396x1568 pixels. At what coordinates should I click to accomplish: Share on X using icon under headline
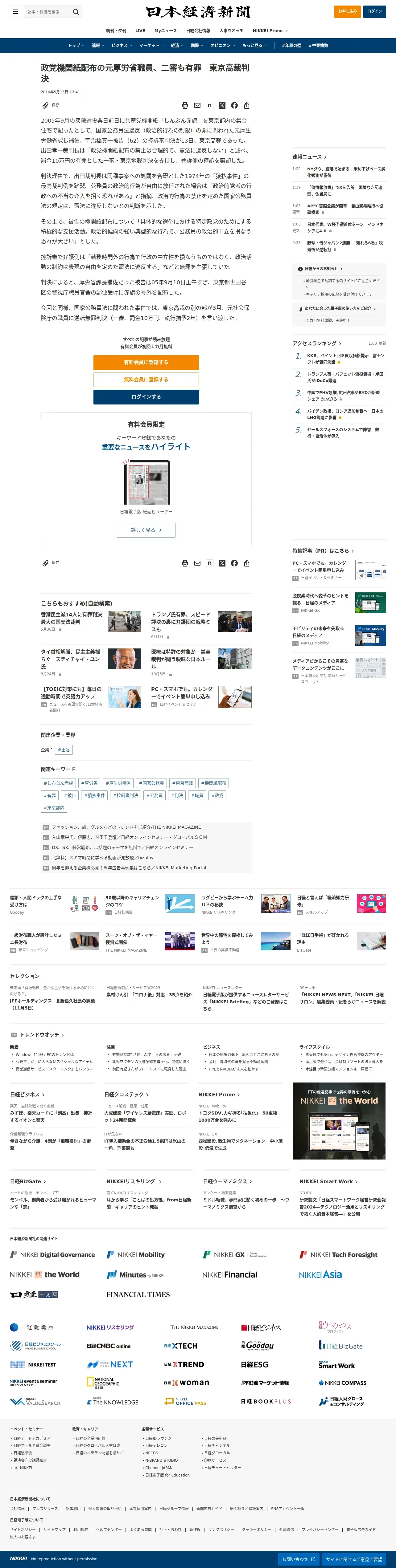pos(222,105)
